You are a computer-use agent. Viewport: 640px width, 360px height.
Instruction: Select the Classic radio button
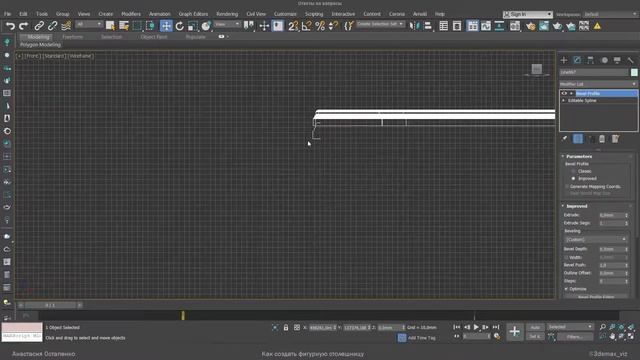(573, 171)
